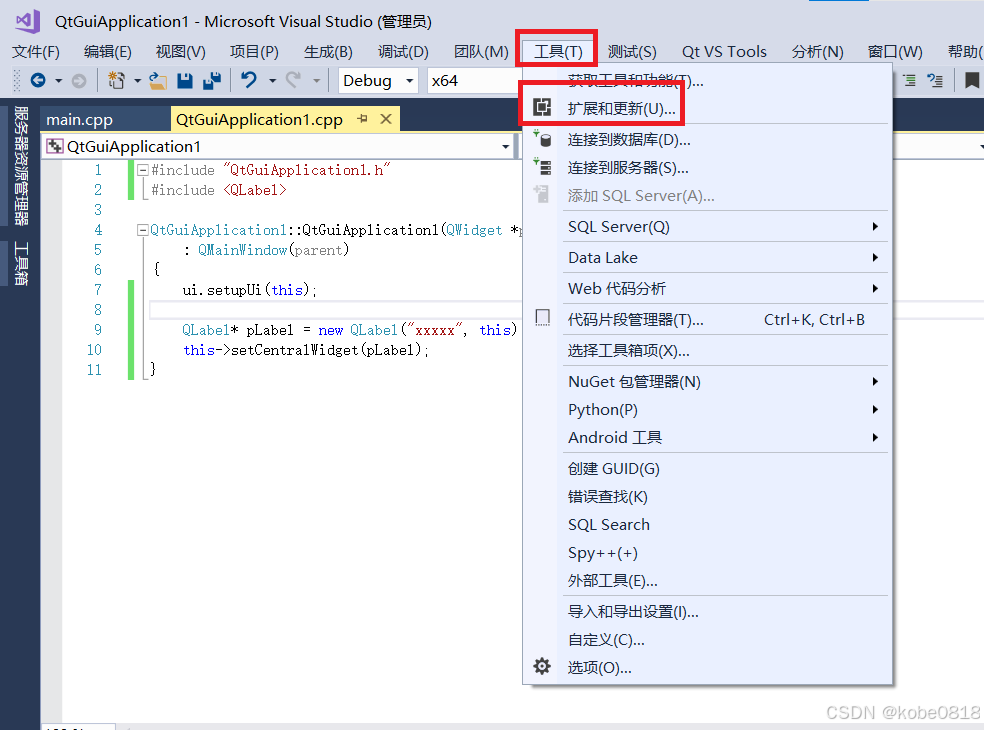Image resolution: width=984 pixels, height=730 pixels.
Task: Click the Save All icon
Action: (x=212, y=80)
